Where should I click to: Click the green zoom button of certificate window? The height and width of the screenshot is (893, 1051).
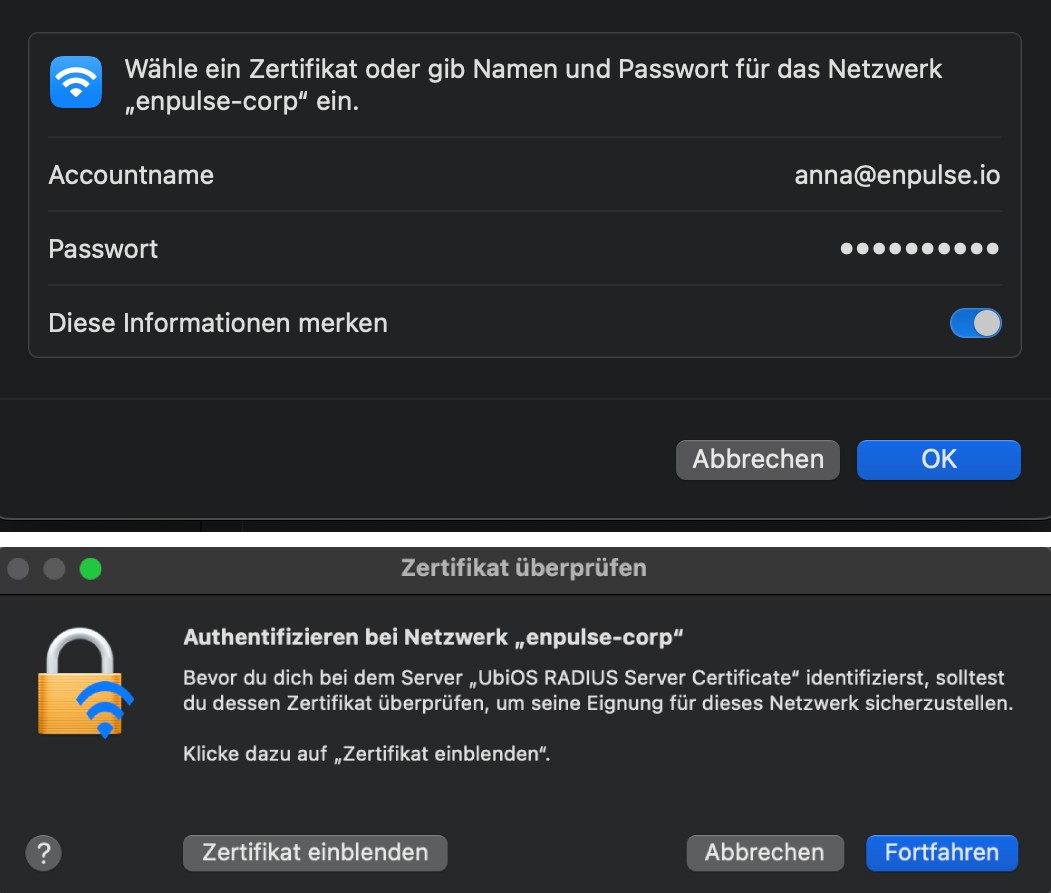point(90,569)
